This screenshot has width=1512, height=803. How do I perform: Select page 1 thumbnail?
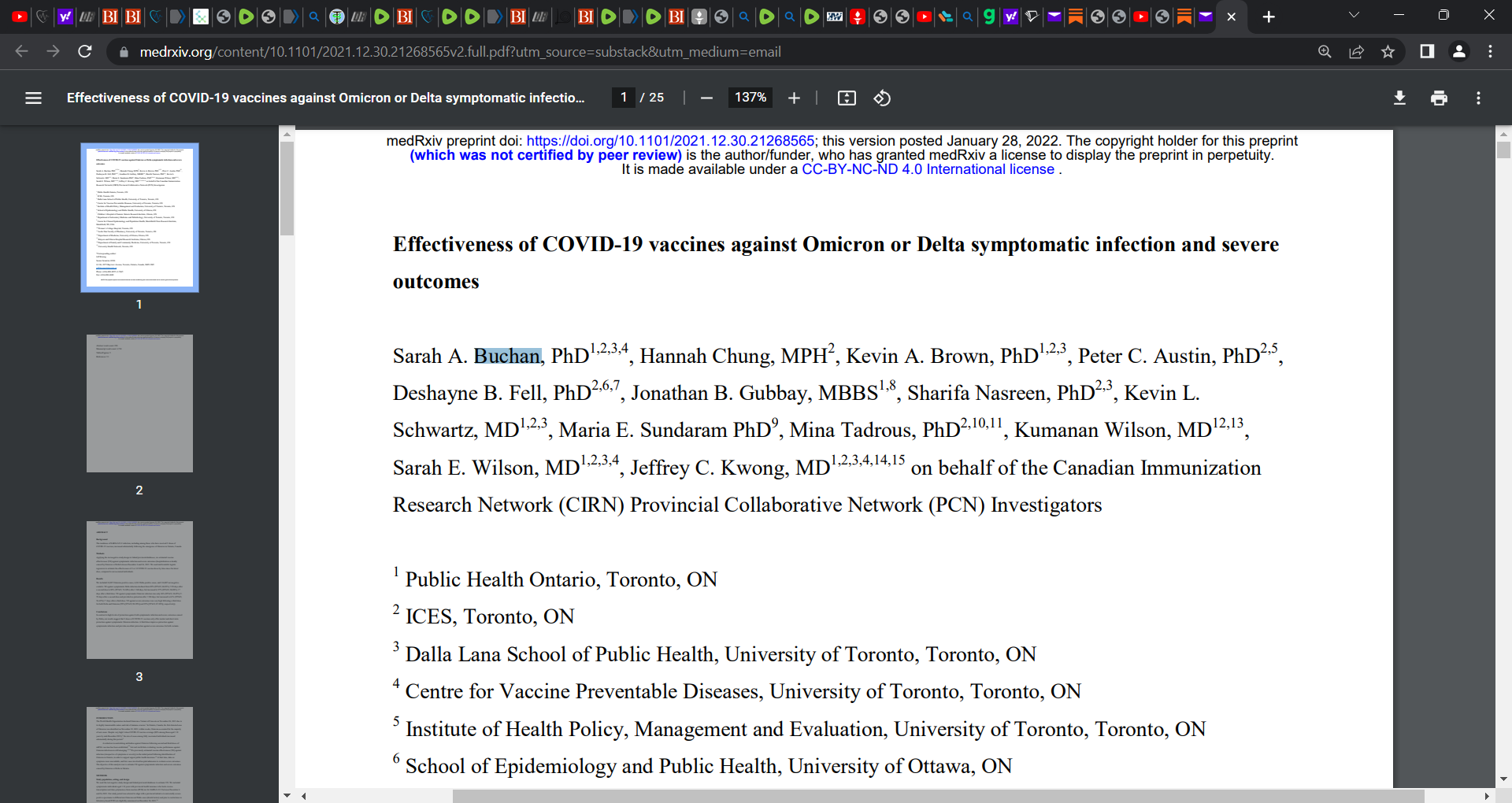139,217
